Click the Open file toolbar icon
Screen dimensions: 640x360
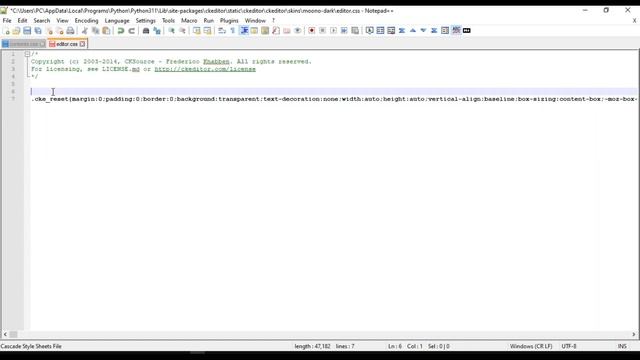point(16,31)
